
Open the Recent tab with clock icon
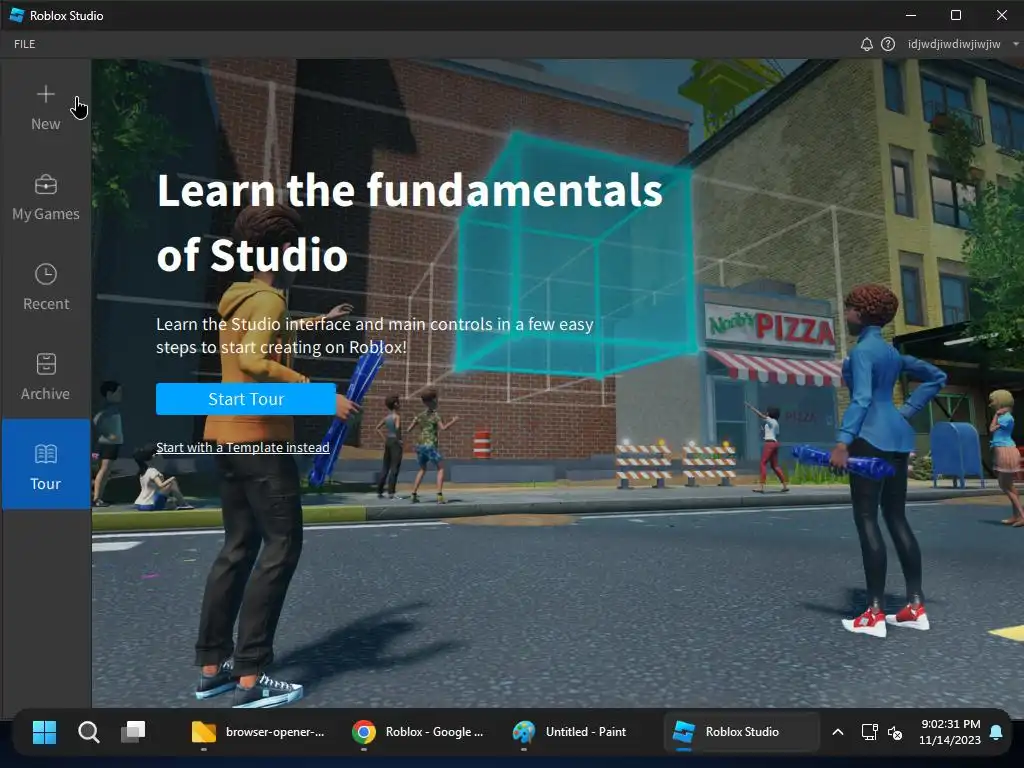click(46, 287)
